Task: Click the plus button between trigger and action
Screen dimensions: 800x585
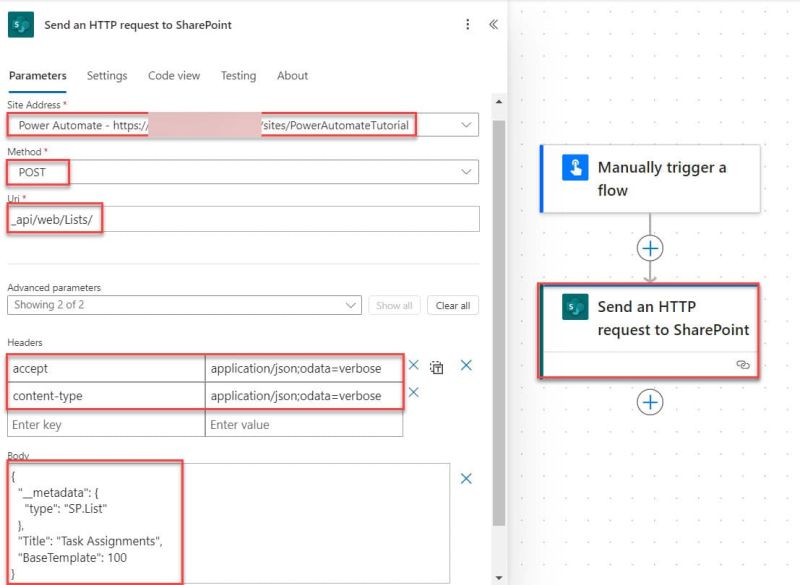Action: [650, 247]
